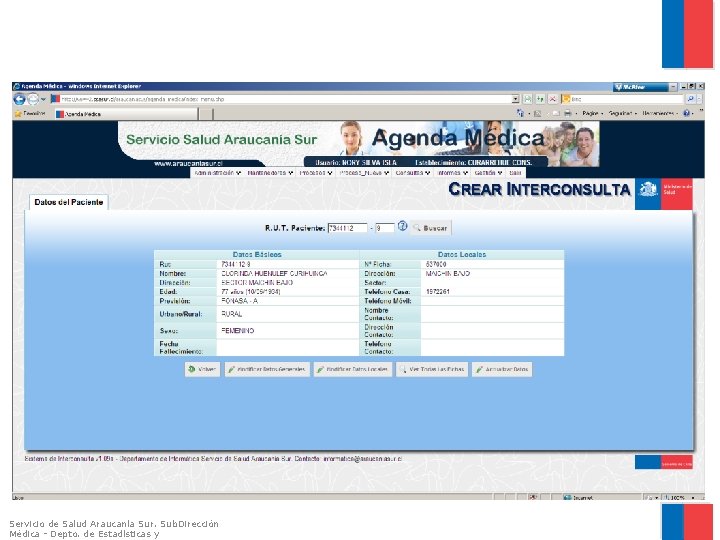Viewport: 720px width, 540px height.
Task: Open the Seguridad dropdown menu
Action: click(622, 113)
